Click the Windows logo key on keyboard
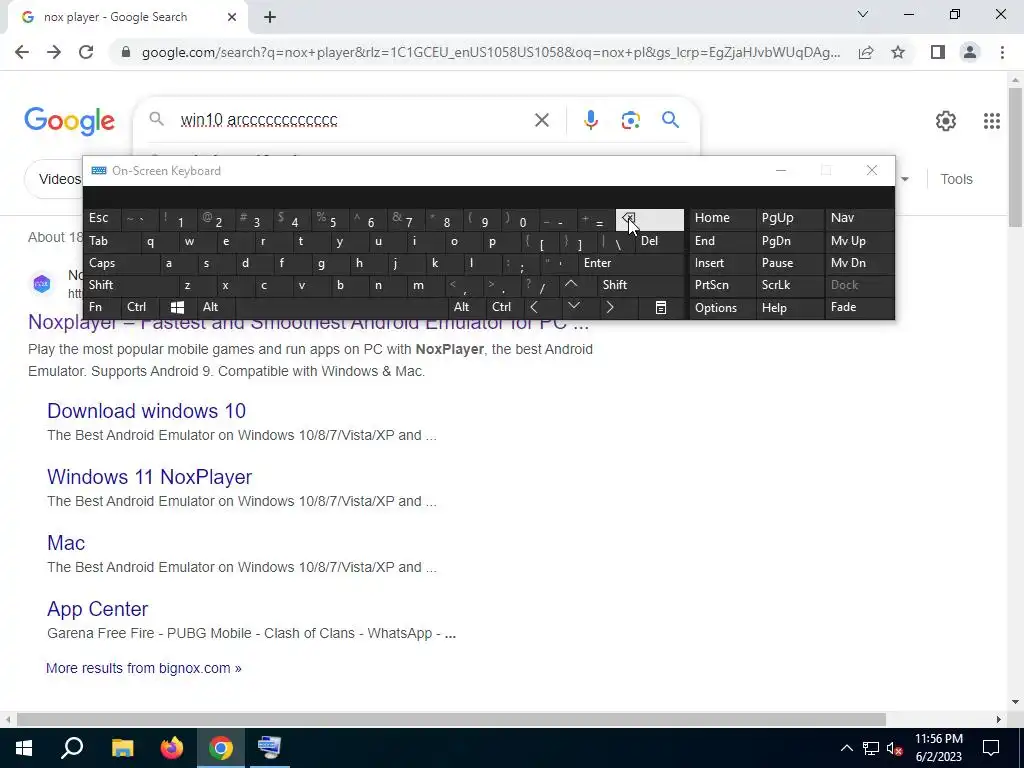The image size is (1024, 768). coord(177,308)
